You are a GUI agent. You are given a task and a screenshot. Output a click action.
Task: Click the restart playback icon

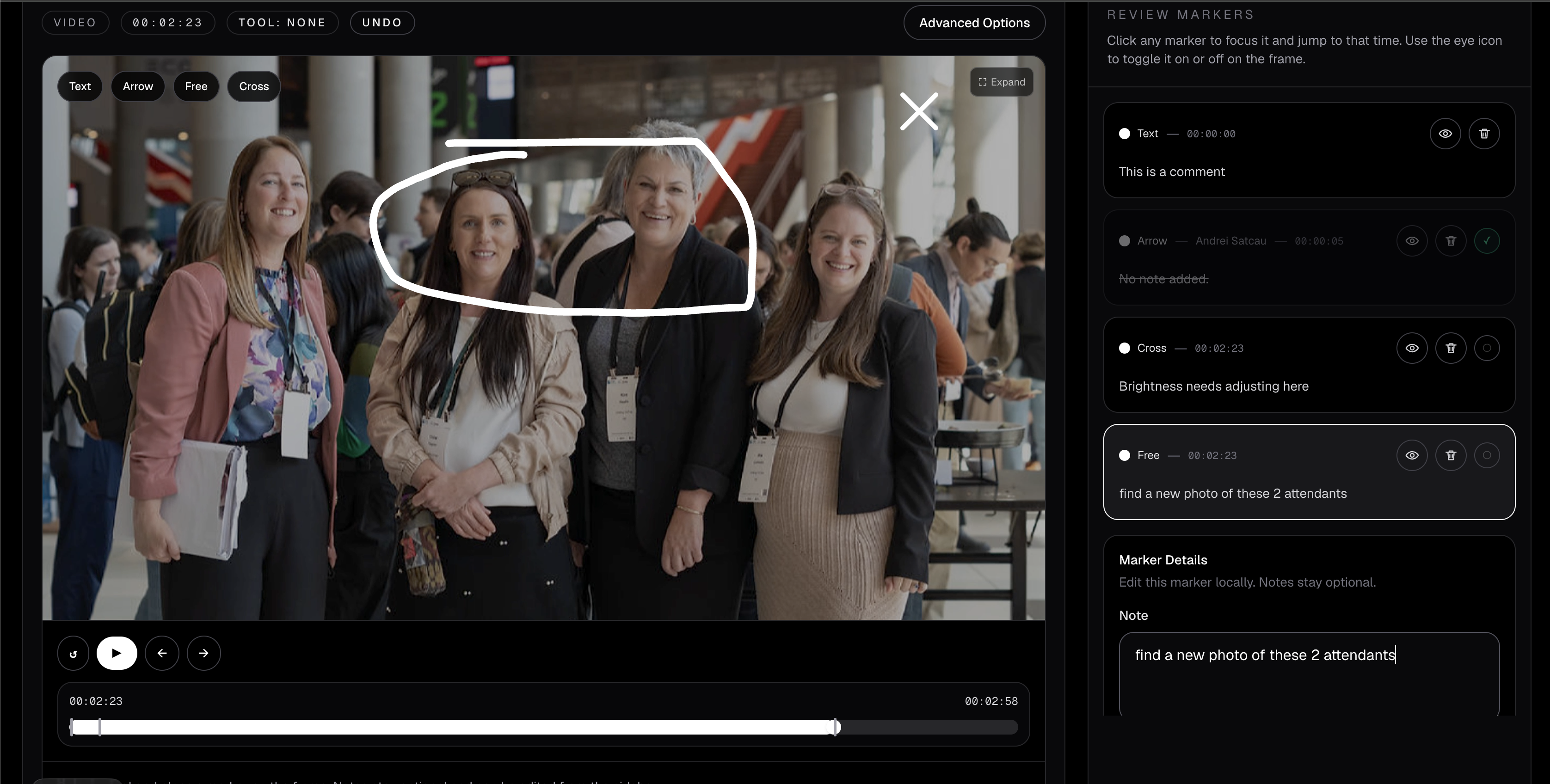(x=72, y=653)
